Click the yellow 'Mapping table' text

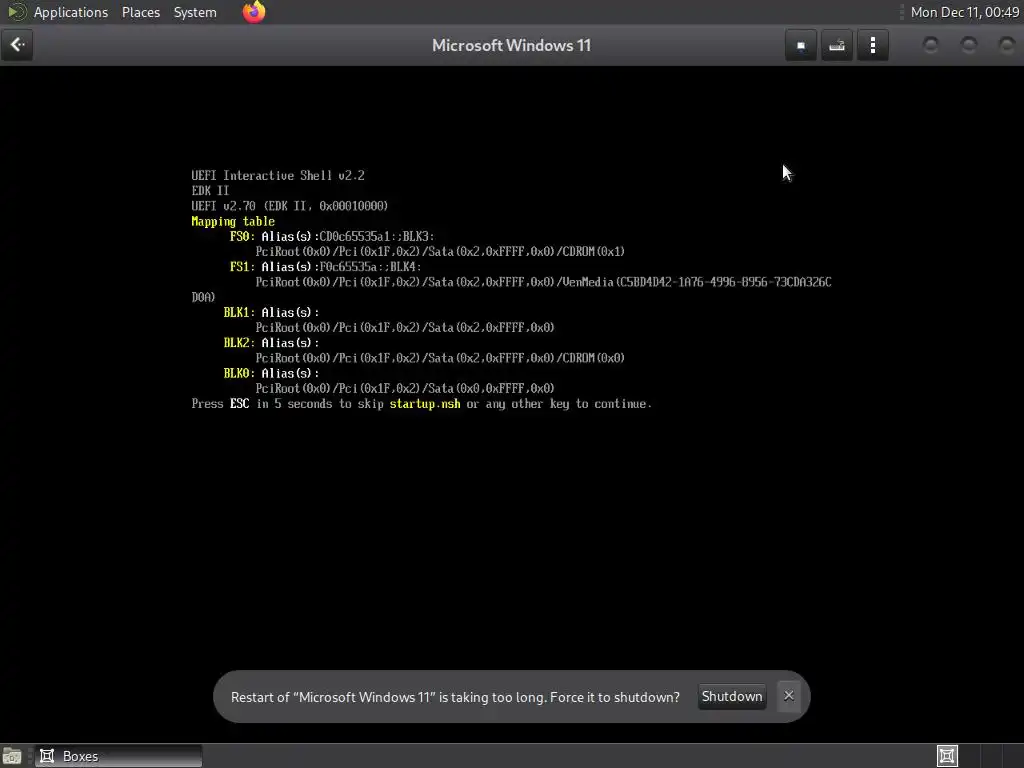click(233, 221)
